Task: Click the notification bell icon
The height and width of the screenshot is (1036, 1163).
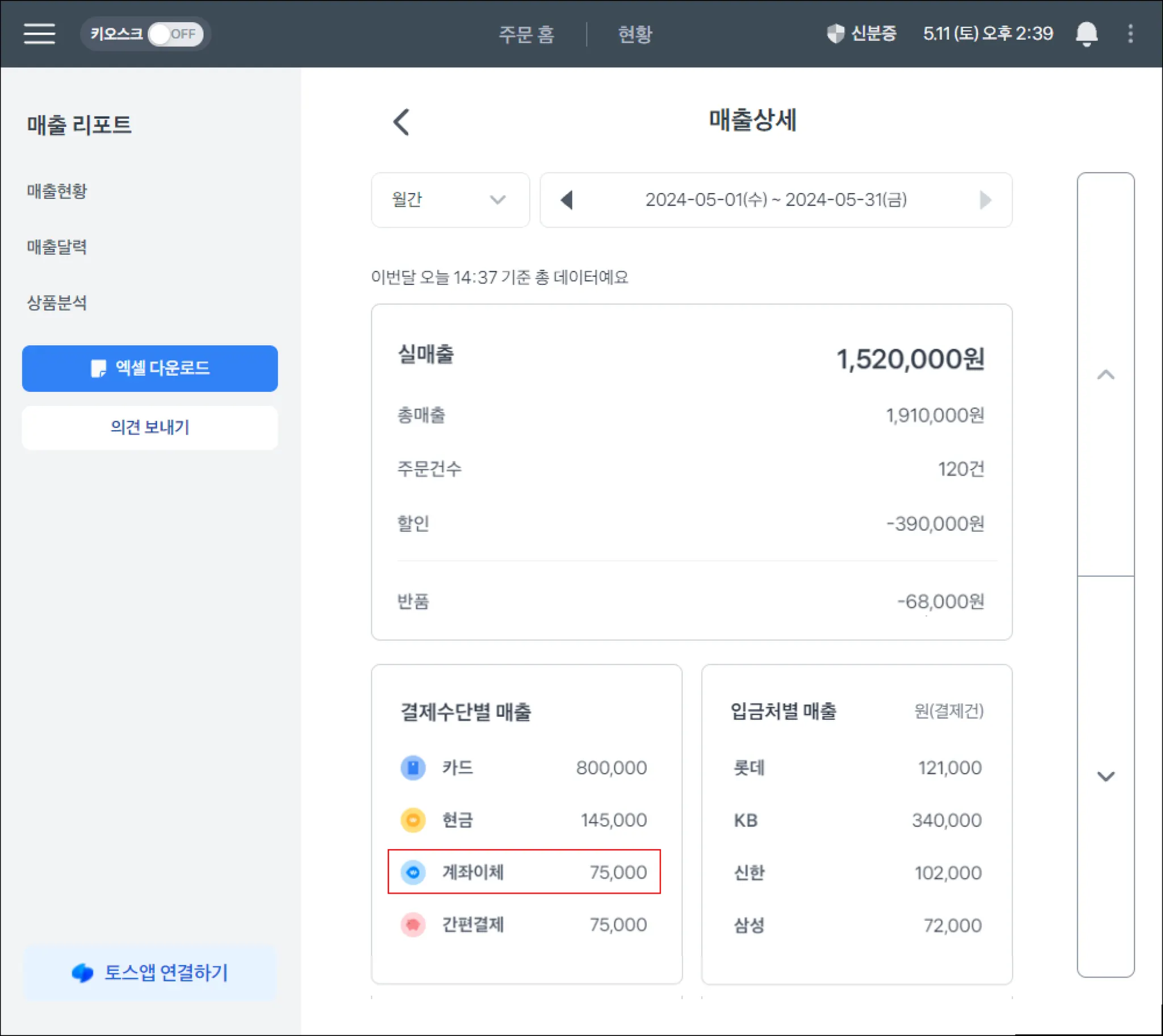Action: pos(1086,33)
